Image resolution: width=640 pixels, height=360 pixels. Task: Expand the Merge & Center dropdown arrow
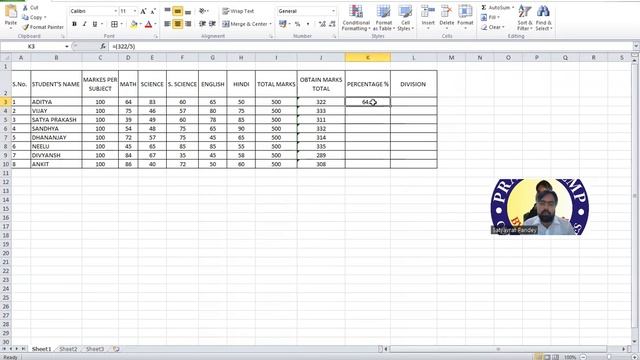tap(270, 24)
